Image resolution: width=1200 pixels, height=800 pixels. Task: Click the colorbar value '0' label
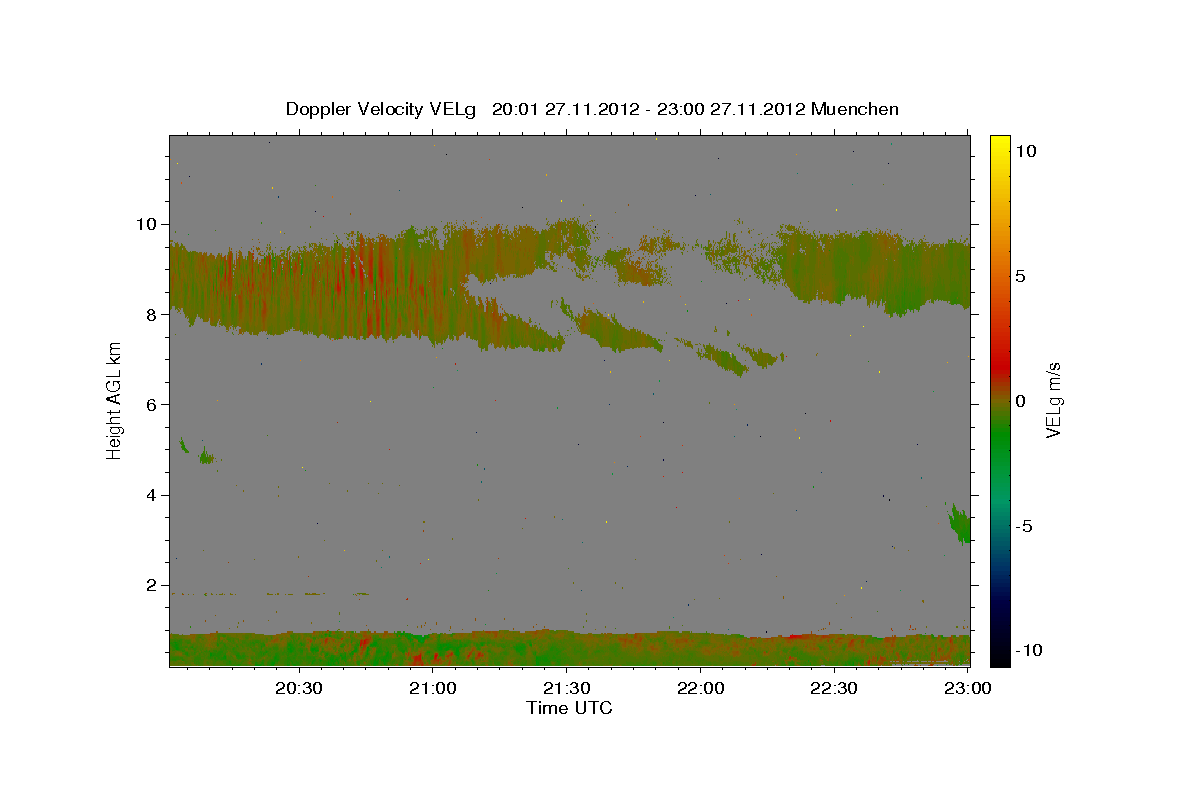(1021, 401)
